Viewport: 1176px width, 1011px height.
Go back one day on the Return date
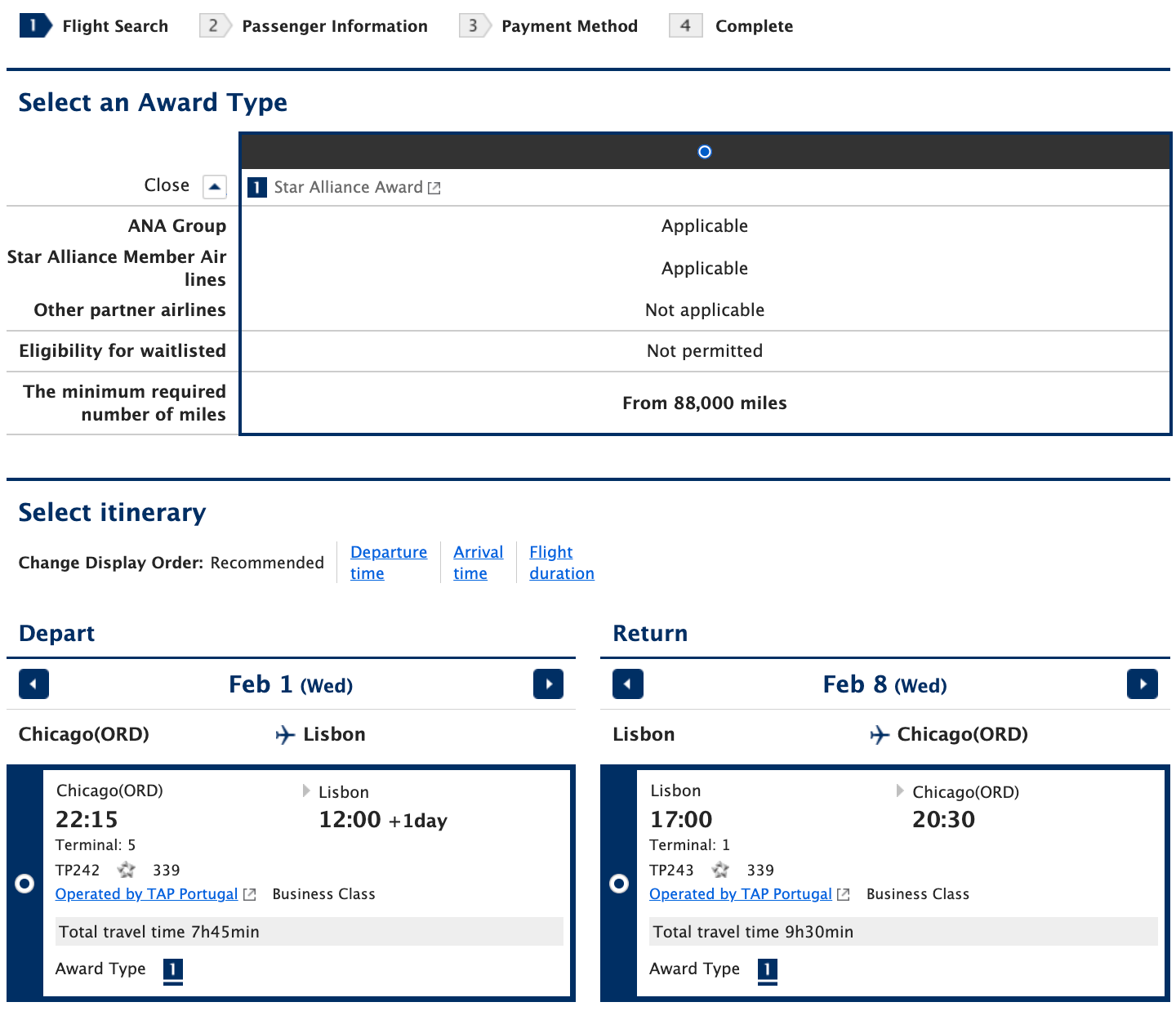(x=627, y=684)
